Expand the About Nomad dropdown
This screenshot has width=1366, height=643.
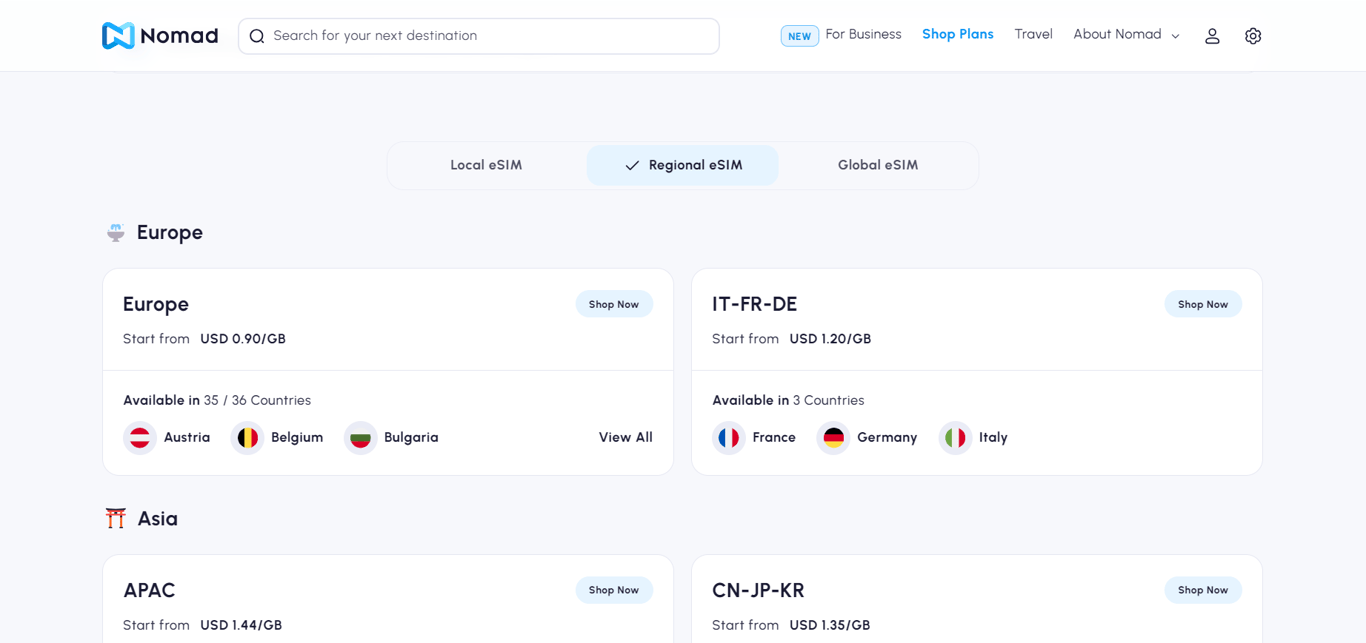[x=1127, y=35]
